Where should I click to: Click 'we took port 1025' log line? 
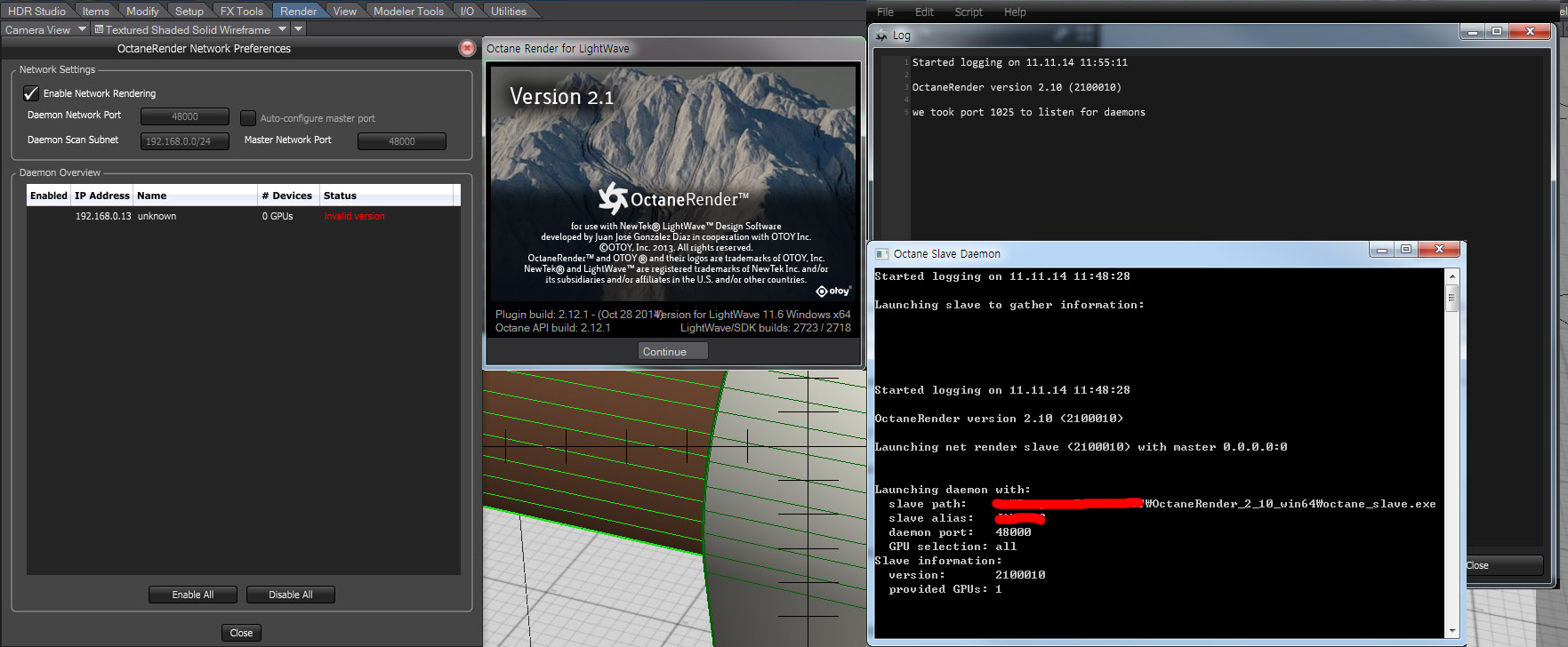click(x=1028, y=112)
